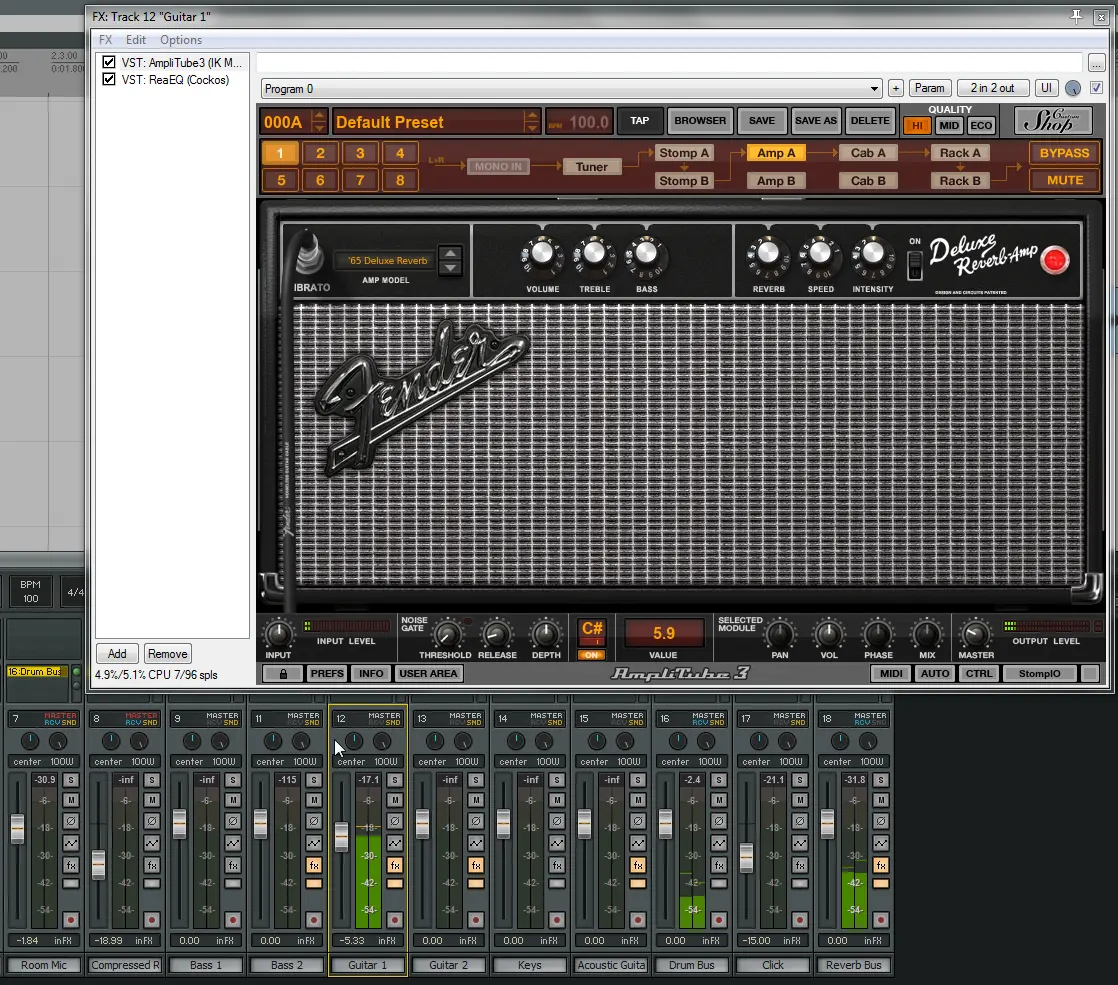Image resolution: width=1118 pixels, height=985 pixels.
Task: Select ECO quality mode
Action: 981,126
